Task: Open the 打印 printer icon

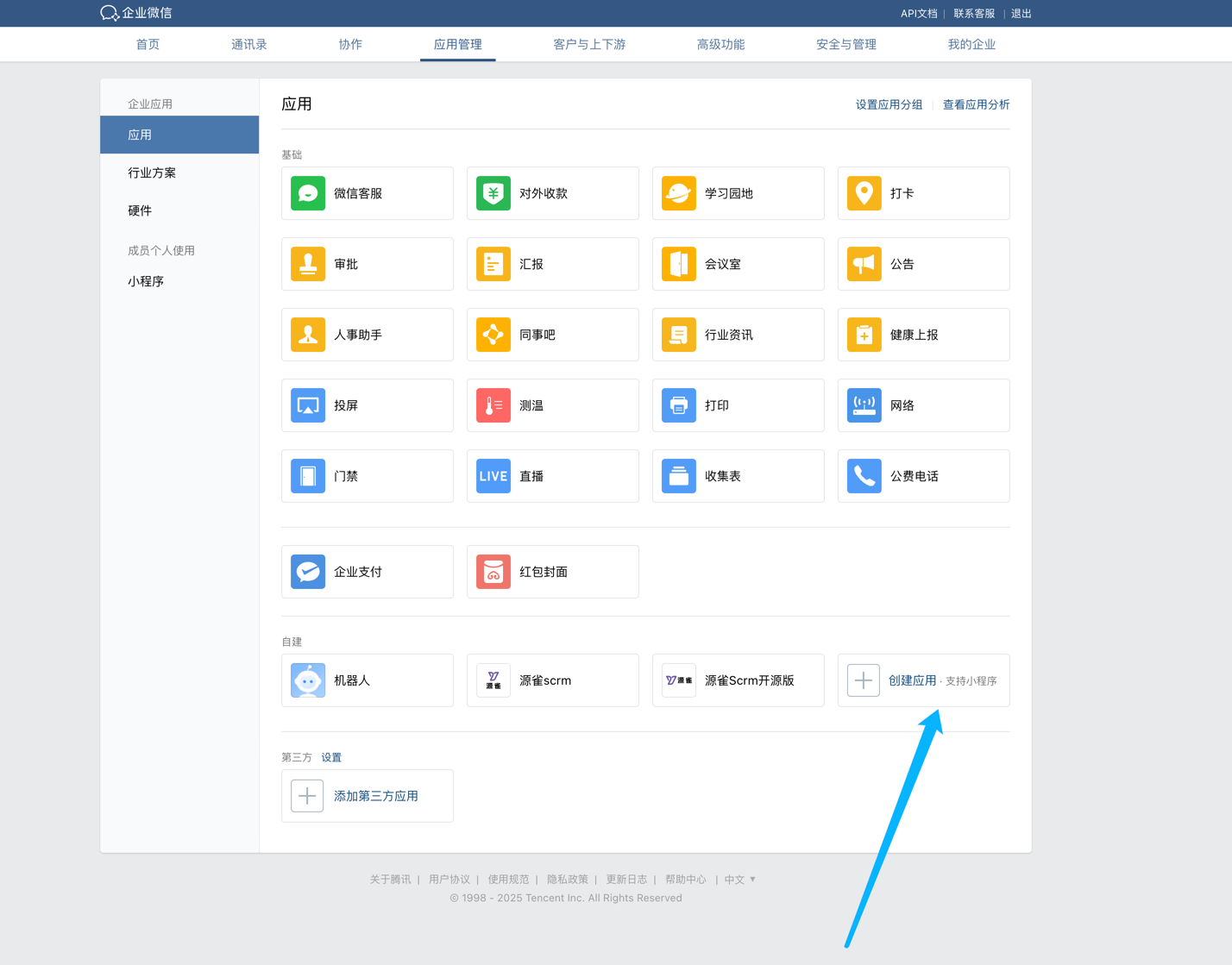Action: coord(679,405)
